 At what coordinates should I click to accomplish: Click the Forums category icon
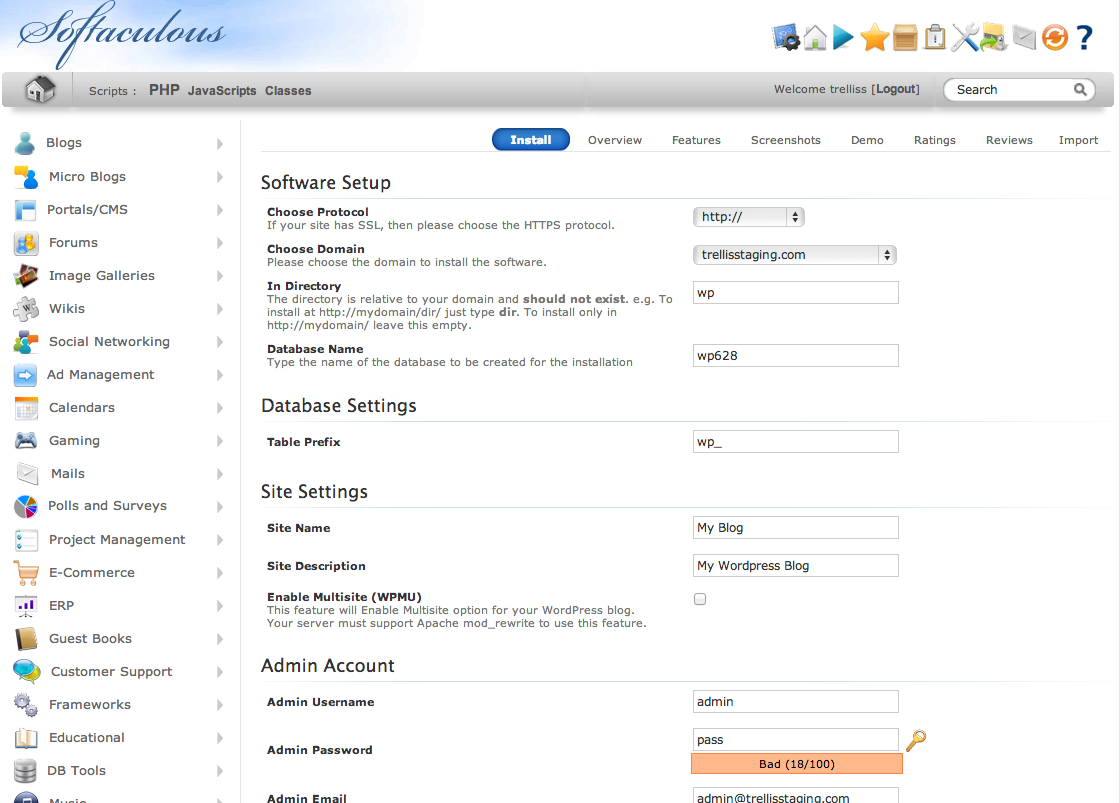coord(26,243)
